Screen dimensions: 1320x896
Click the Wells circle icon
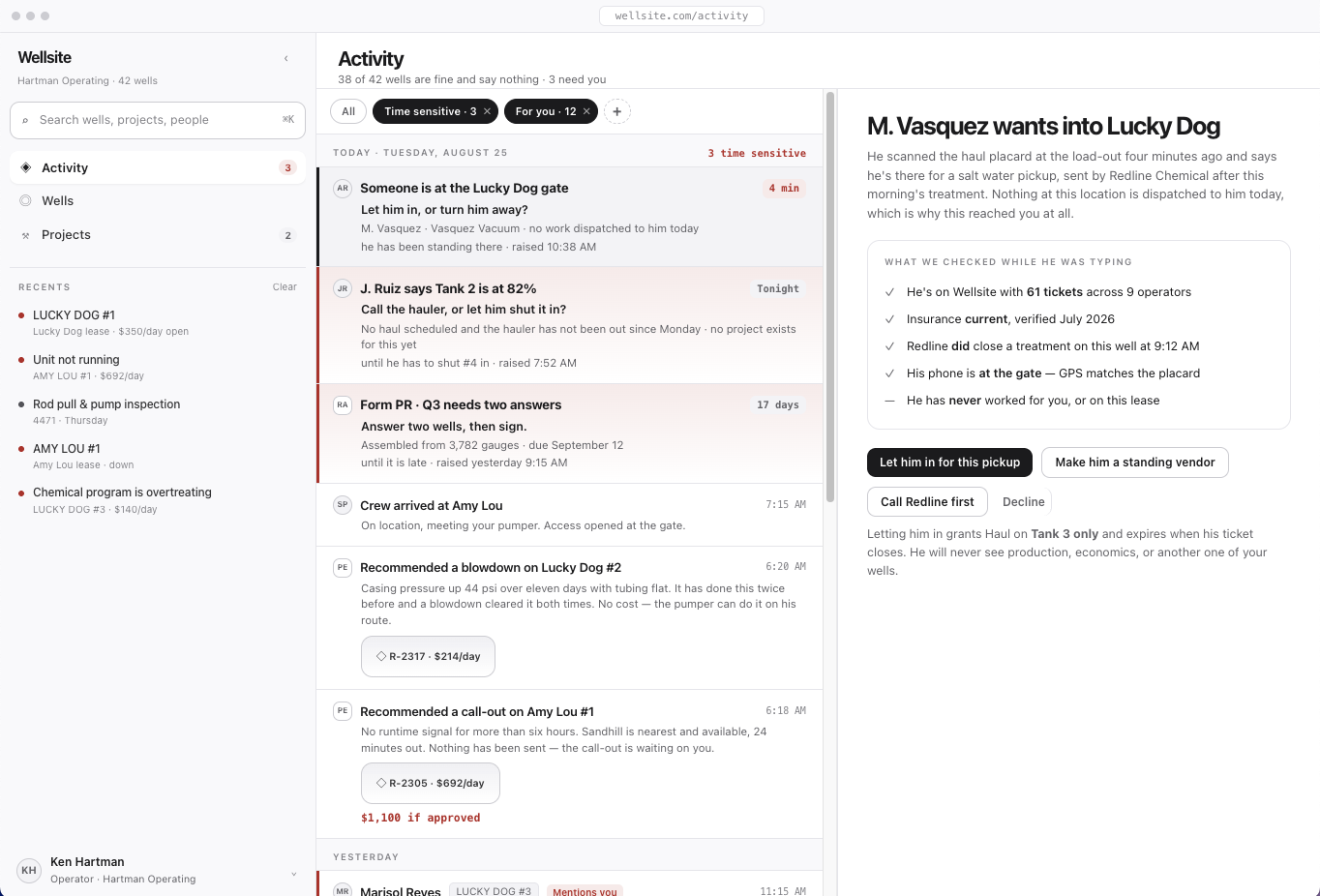[x=25, y=200]
